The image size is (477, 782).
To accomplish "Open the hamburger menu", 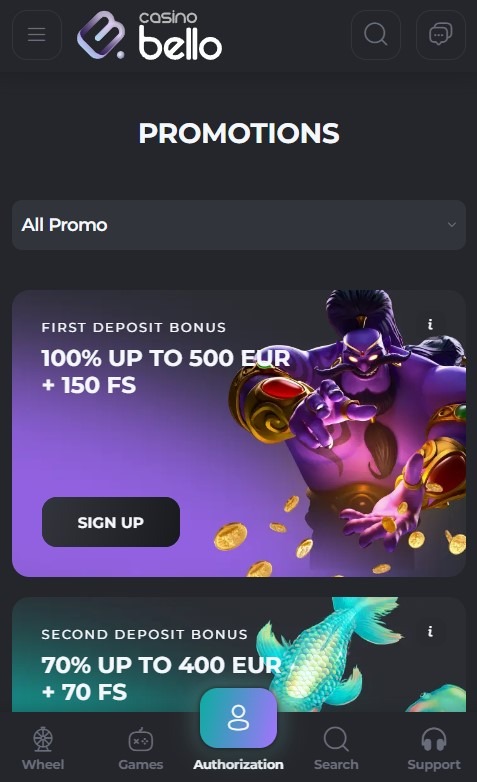I will 37,35.
